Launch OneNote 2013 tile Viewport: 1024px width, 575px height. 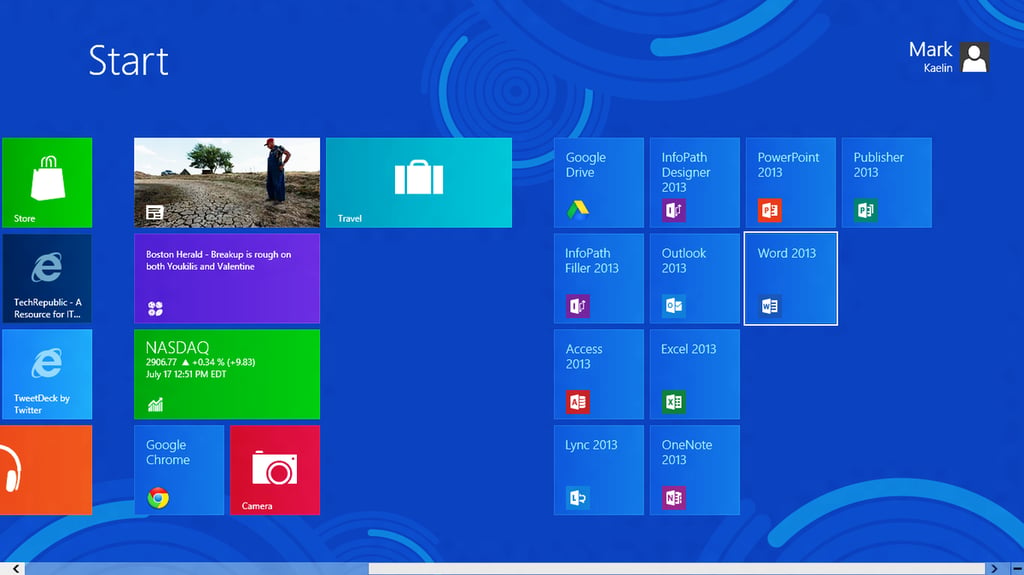pos(695,470)
